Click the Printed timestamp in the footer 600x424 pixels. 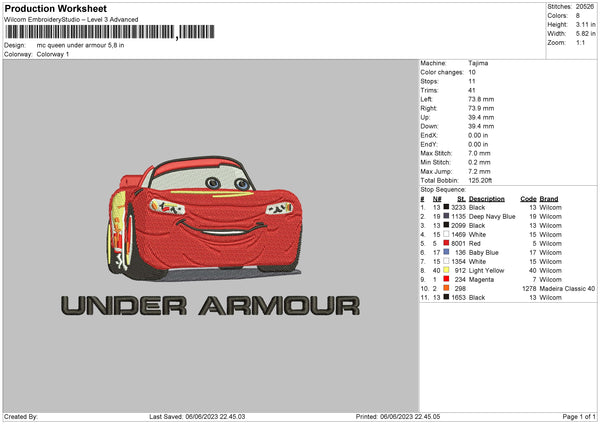398,416
